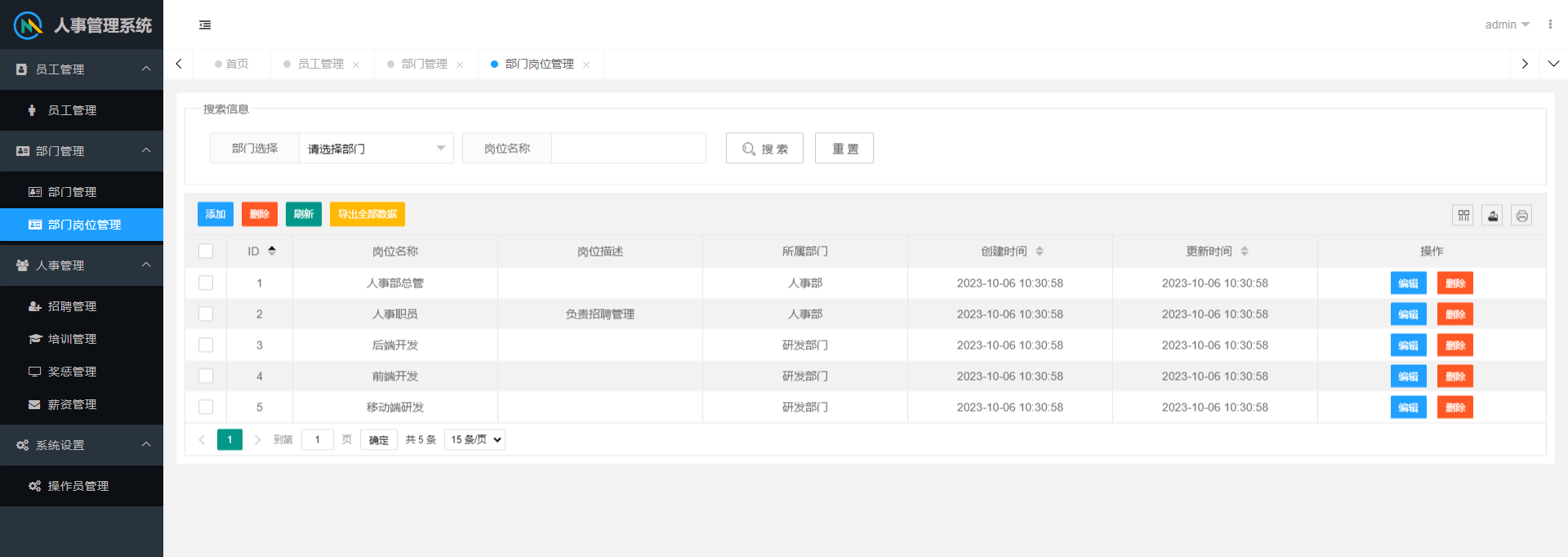Go to next page arrow in pagination

pos(257,439)
